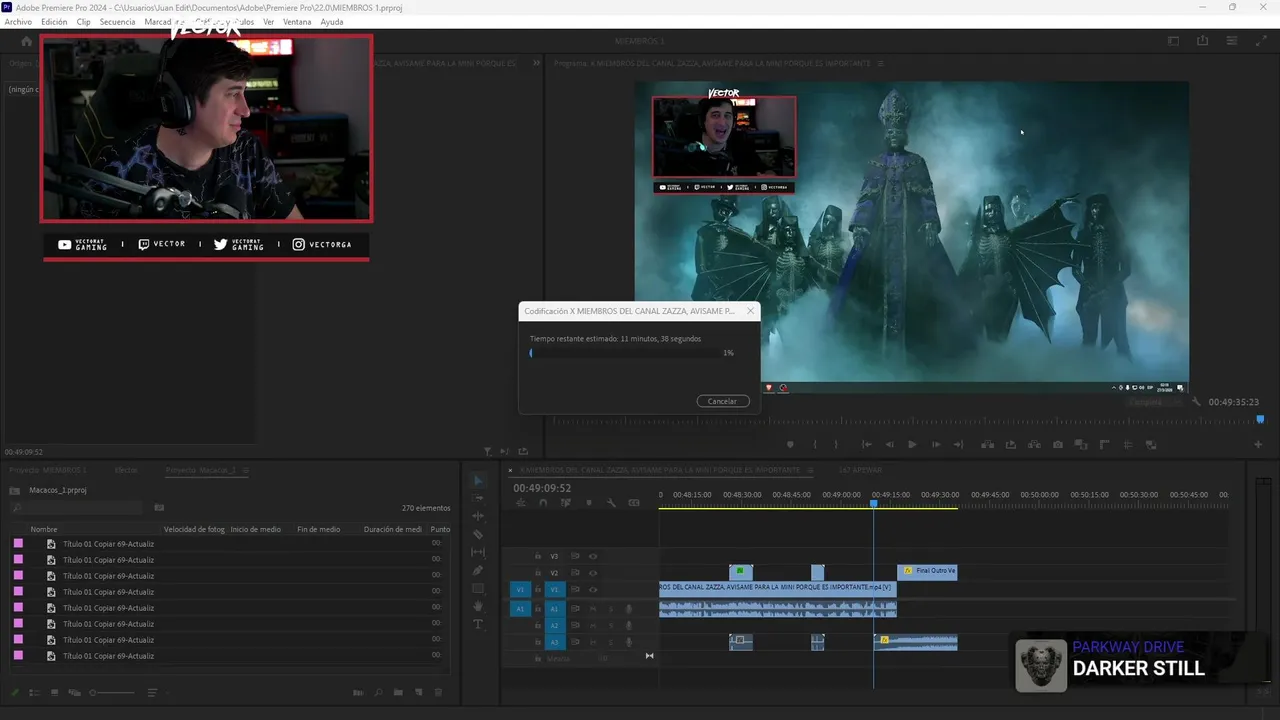Open the Program monitor panel menu
Viewport: 1280px width, 720px height.
click(x=881, y=63)
